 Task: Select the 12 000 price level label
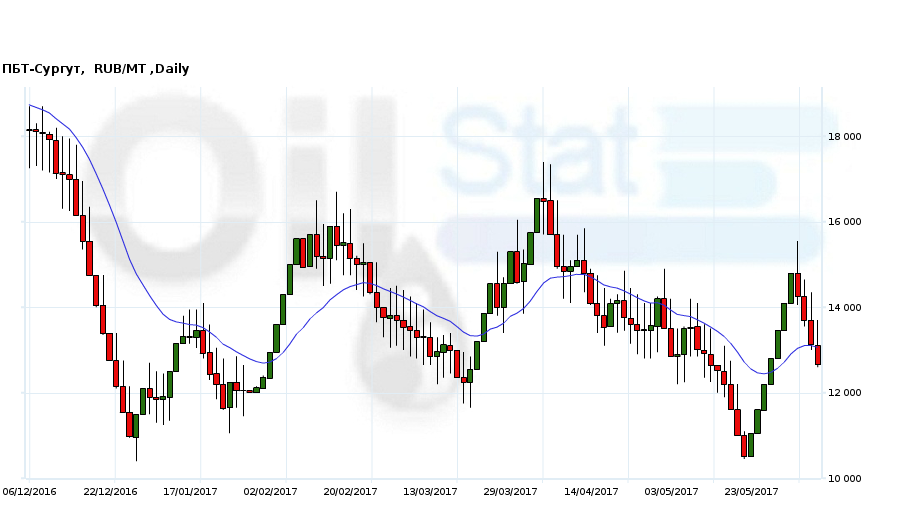pos(844,393)
